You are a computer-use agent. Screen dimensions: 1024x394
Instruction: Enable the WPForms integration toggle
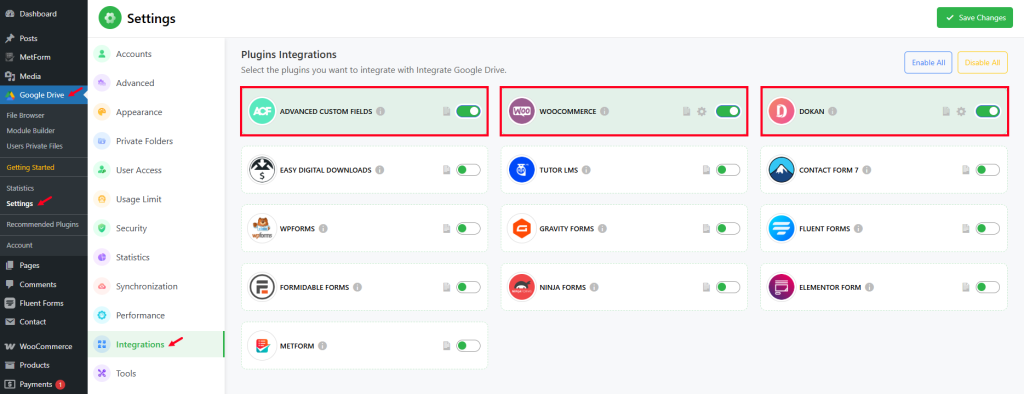(468, 229)
